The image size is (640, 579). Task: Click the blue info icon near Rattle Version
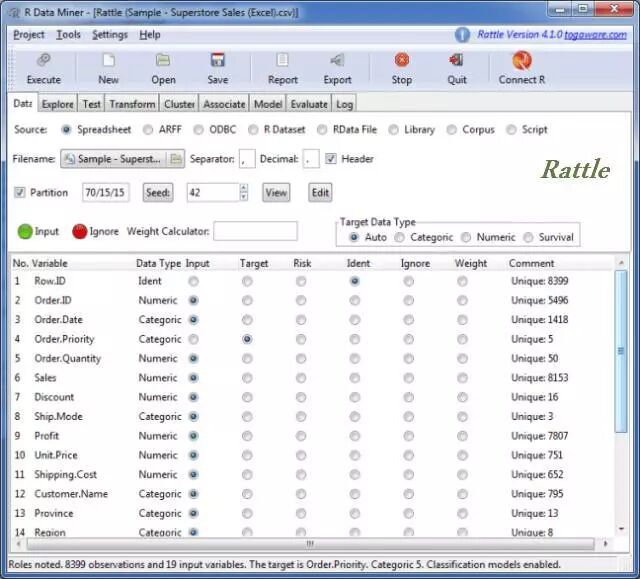[462, 35]
